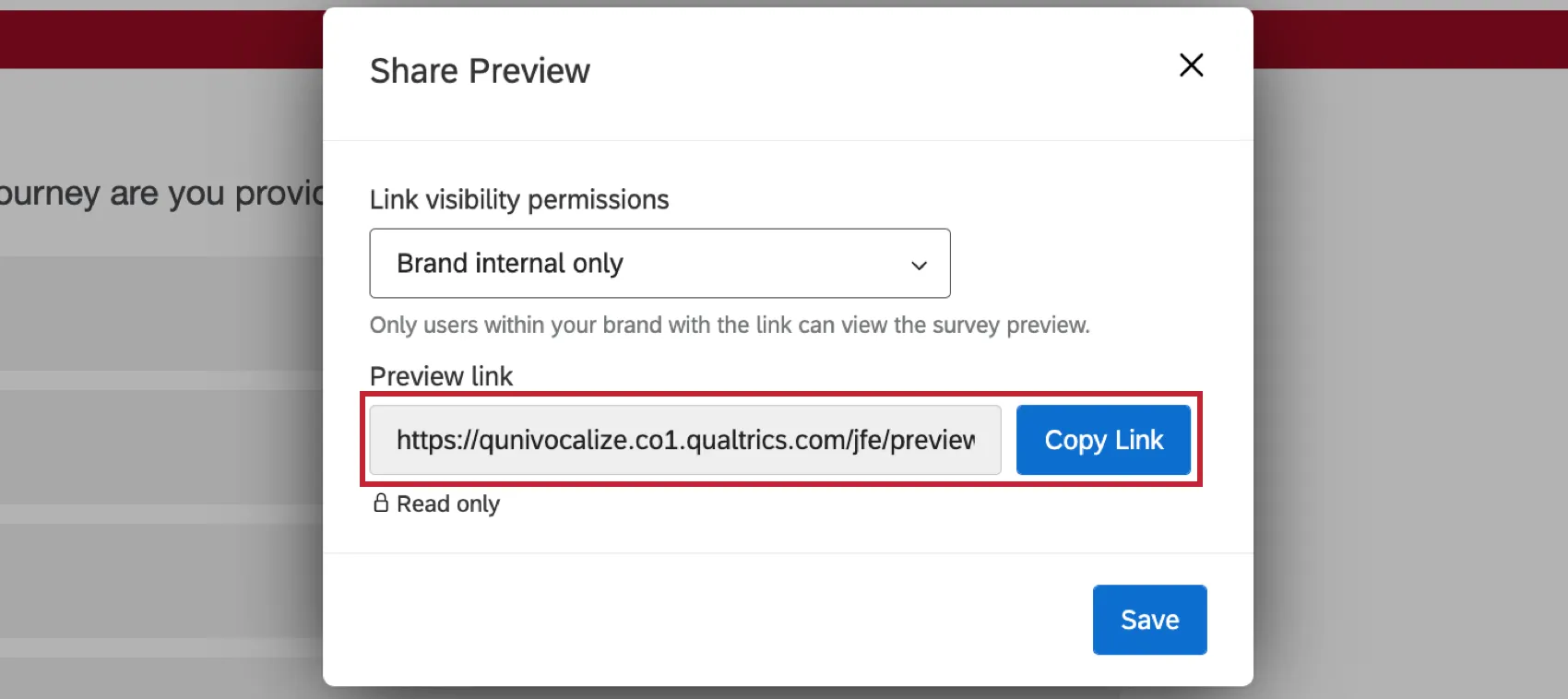Screen dimensions: 1568x699
Task: Click the Share Preview dialog title
Action: click(x=480, y=70)
